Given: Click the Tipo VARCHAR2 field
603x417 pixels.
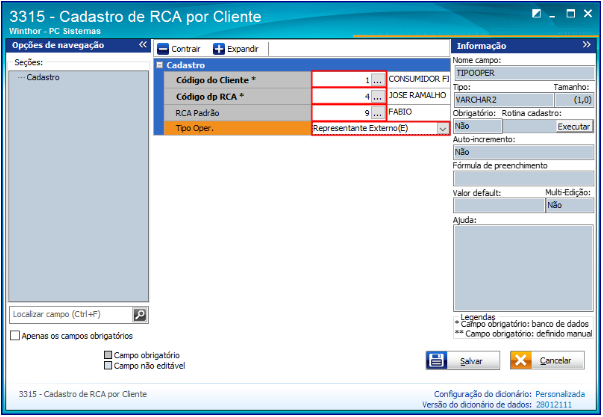Looking at the screenshot, I should pos(503,100).
